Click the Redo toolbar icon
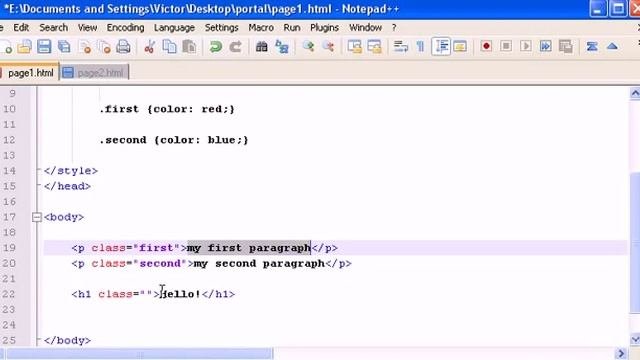 (235, 47)
